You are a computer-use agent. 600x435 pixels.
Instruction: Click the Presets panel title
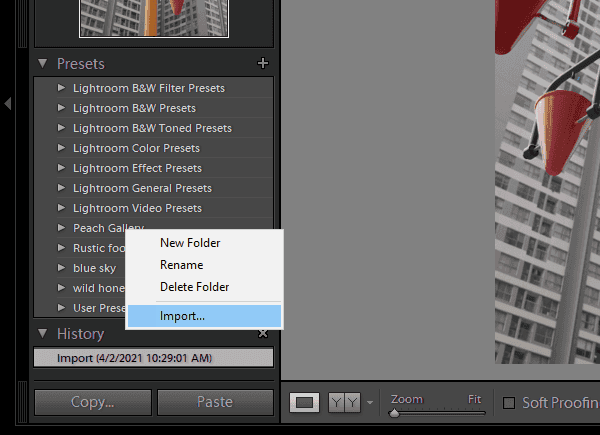pos(81,64)
